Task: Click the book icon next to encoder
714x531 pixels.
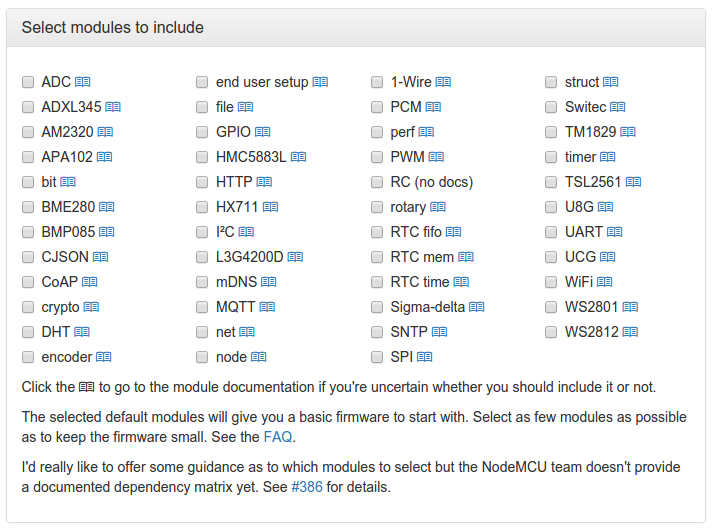Action: point(103,357)
